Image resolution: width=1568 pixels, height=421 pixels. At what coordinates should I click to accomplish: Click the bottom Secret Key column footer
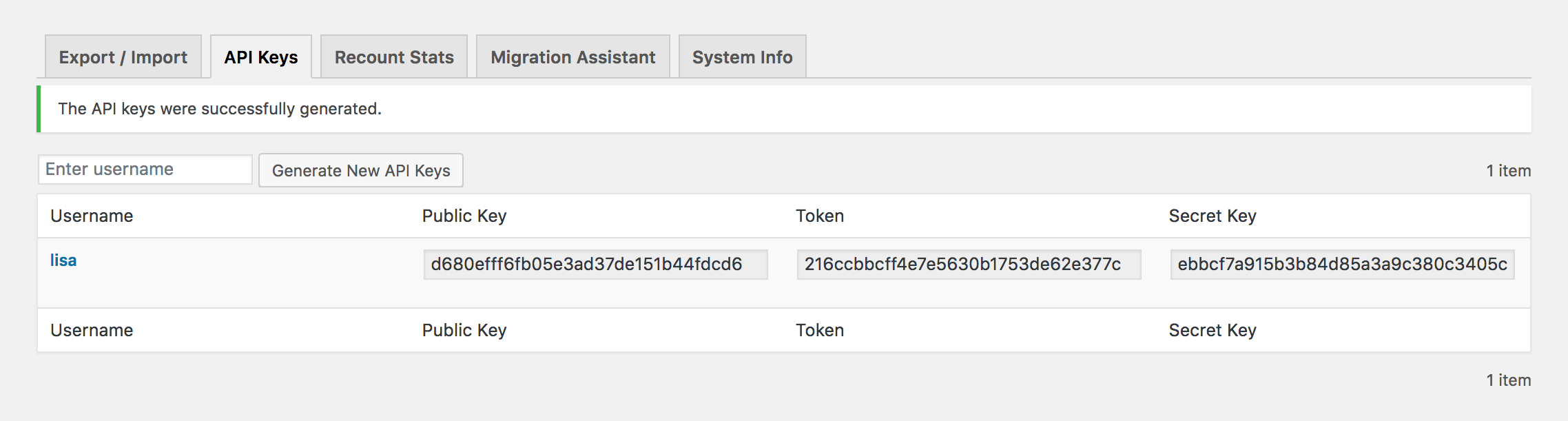1213,330
